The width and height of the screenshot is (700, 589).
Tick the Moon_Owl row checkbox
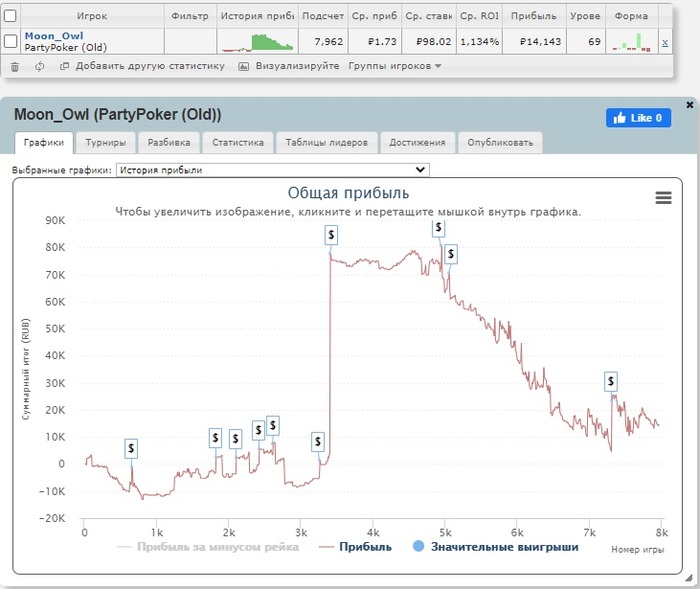coord(10,41)
